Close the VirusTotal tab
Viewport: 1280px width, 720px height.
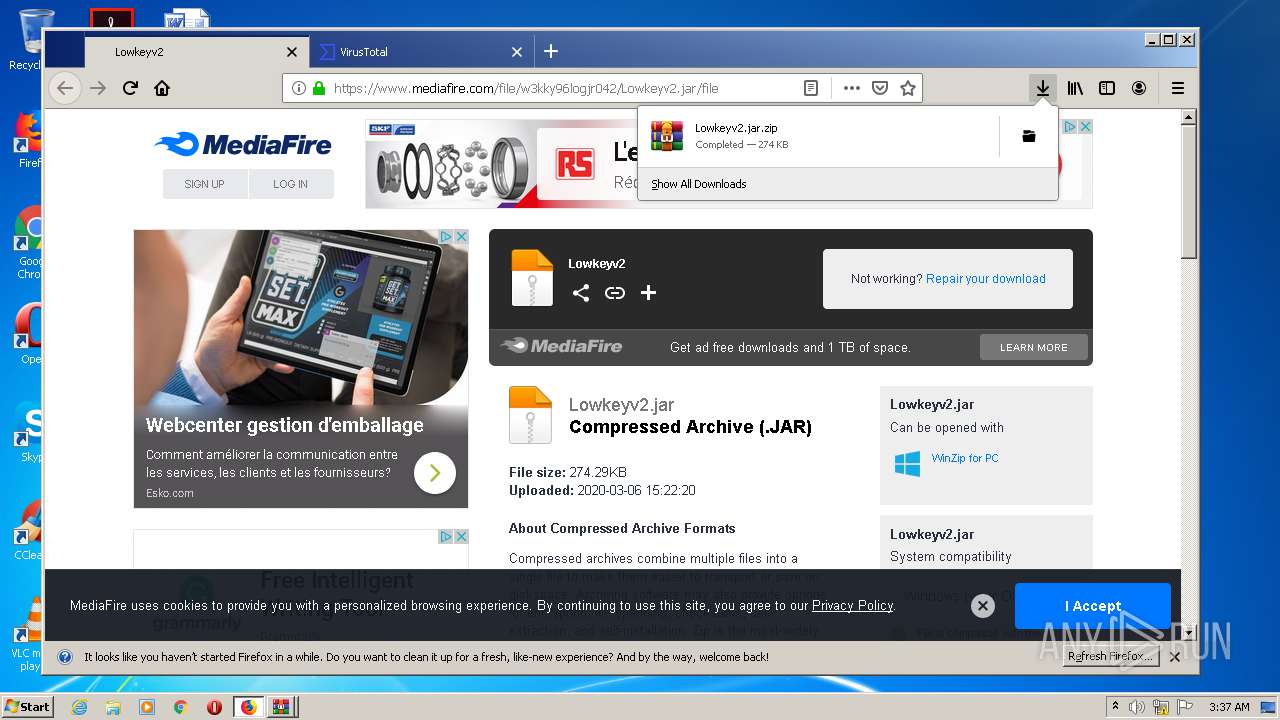click(517, 52)
